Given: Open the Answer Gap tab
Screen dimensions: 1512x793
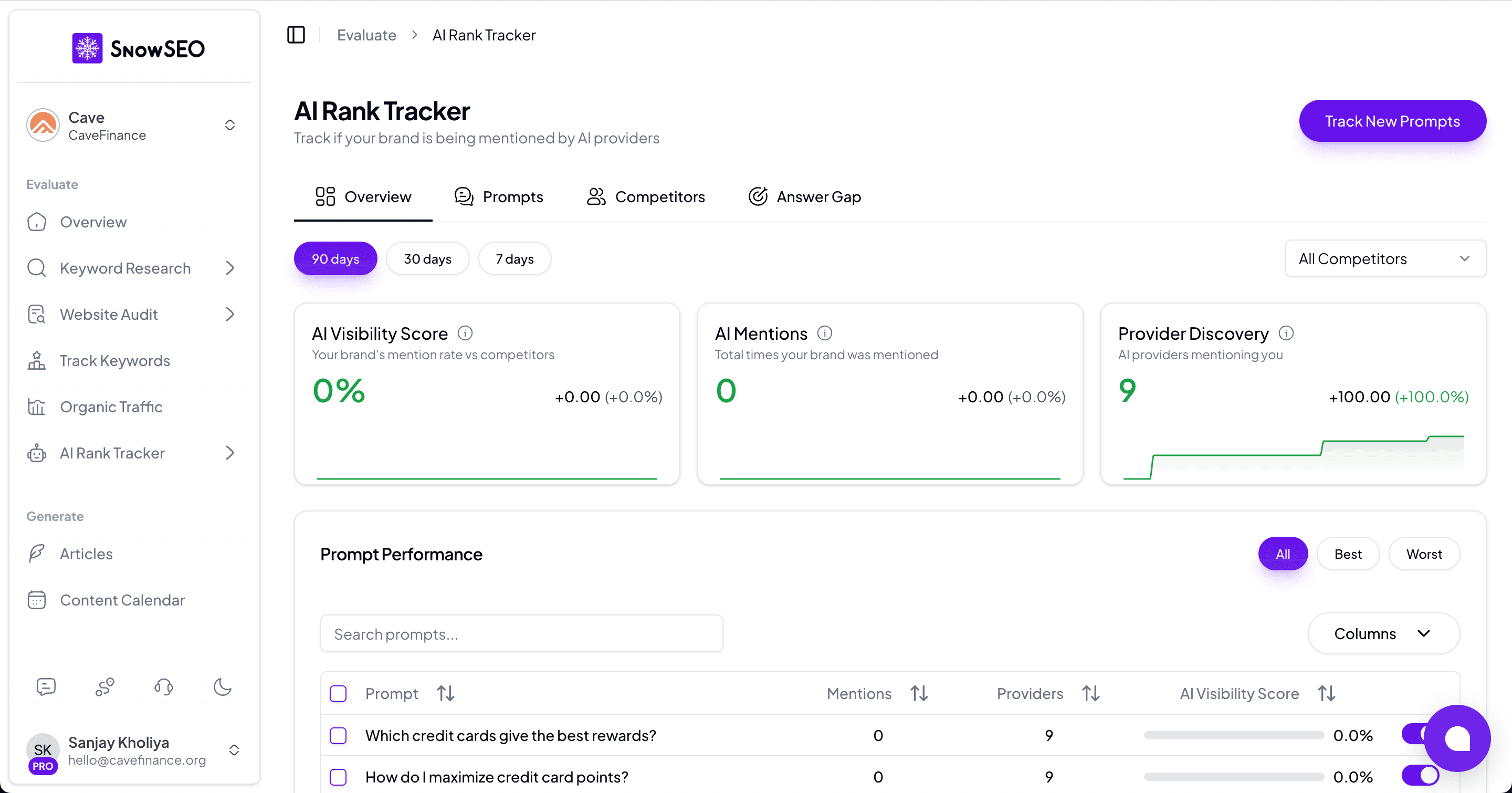Looking at the screenshot, I should click(804, 196).
